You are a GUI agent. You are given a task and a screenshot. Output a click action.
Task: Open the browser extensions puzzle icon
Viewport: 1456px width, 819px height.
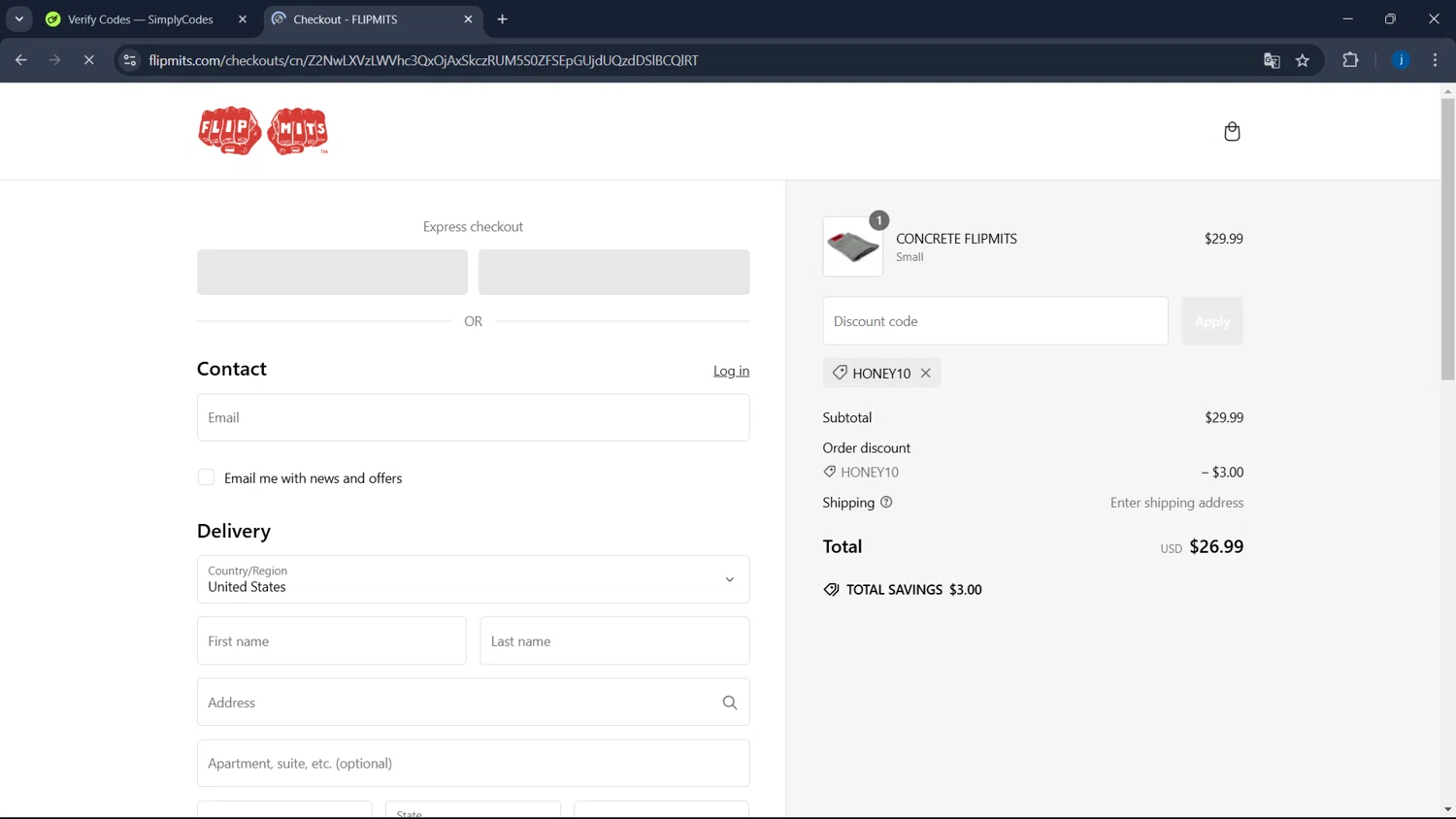(1350, 60)
